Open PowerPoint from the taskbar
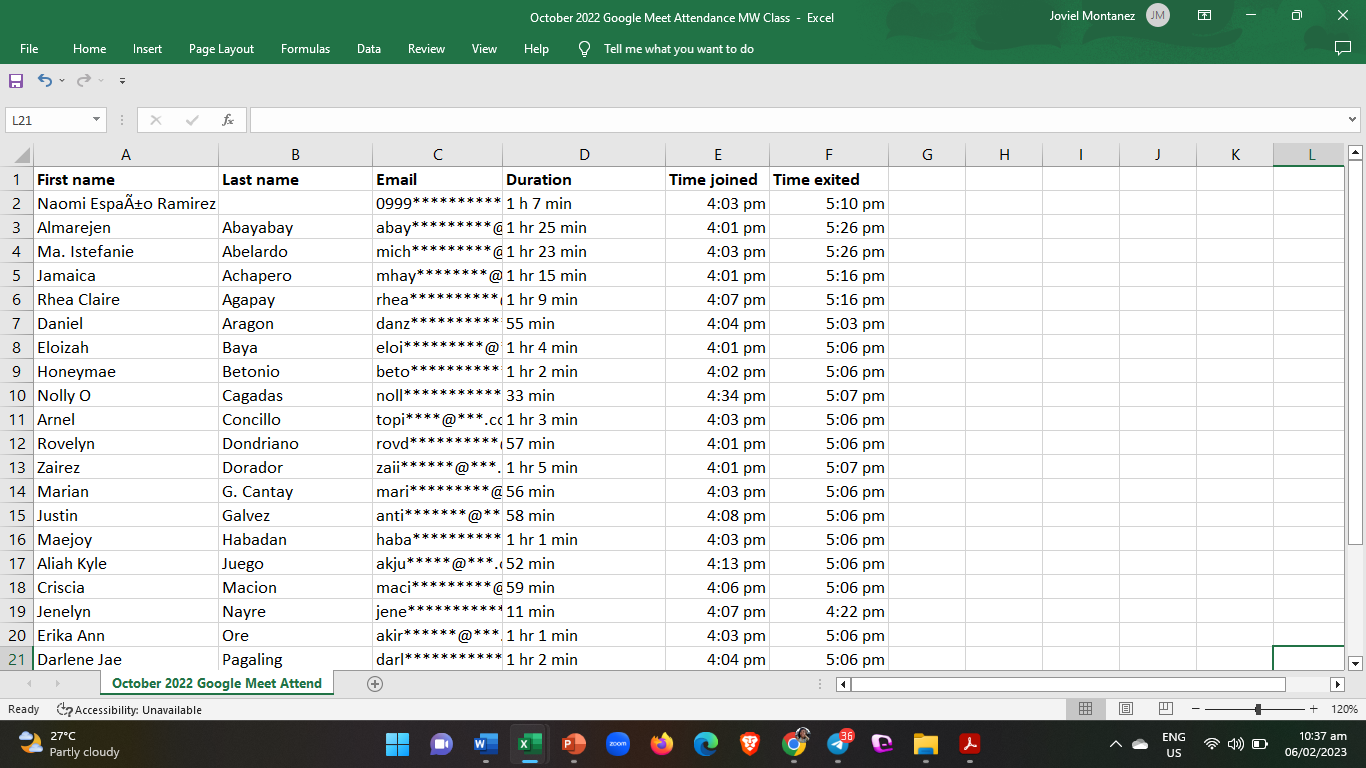The image size is (1366, 768). click(573, 744)
